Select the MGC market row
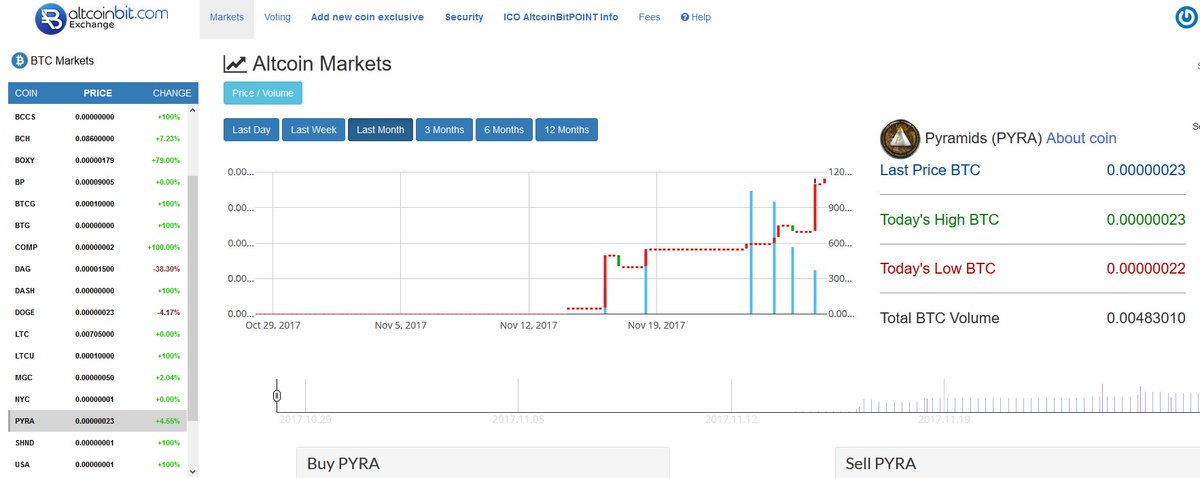 pos(97,377)
